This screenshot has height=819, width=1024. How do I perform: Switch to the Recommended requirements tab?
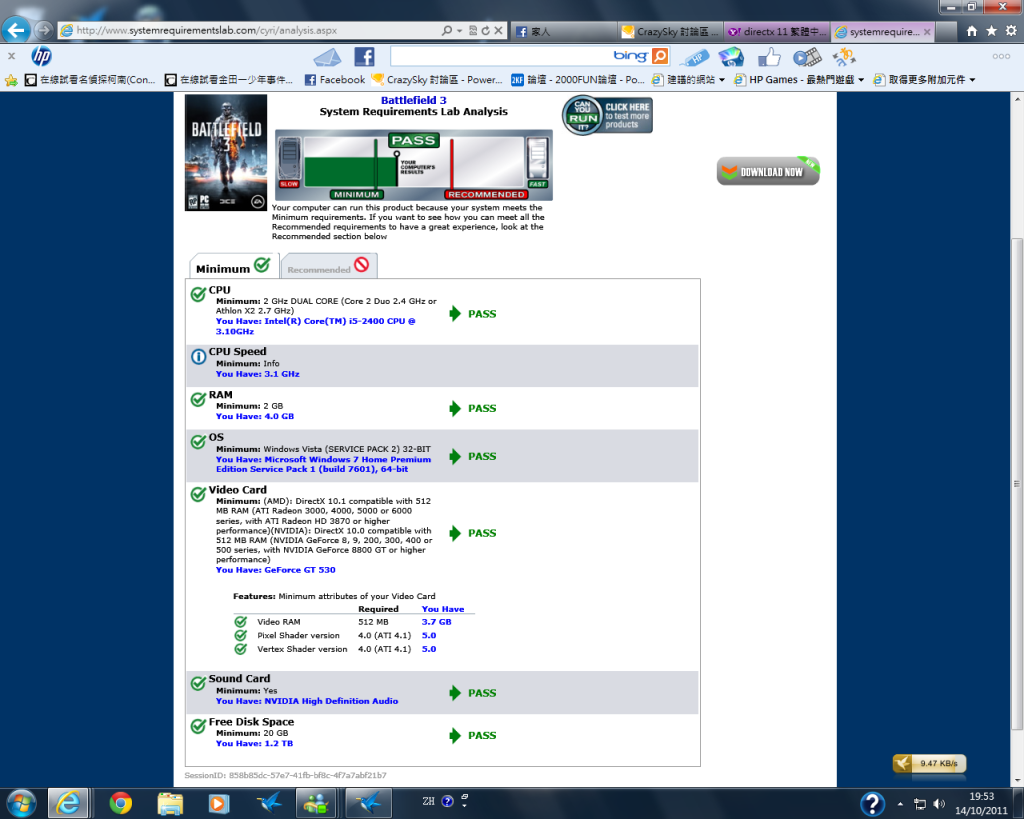[329, 267]
